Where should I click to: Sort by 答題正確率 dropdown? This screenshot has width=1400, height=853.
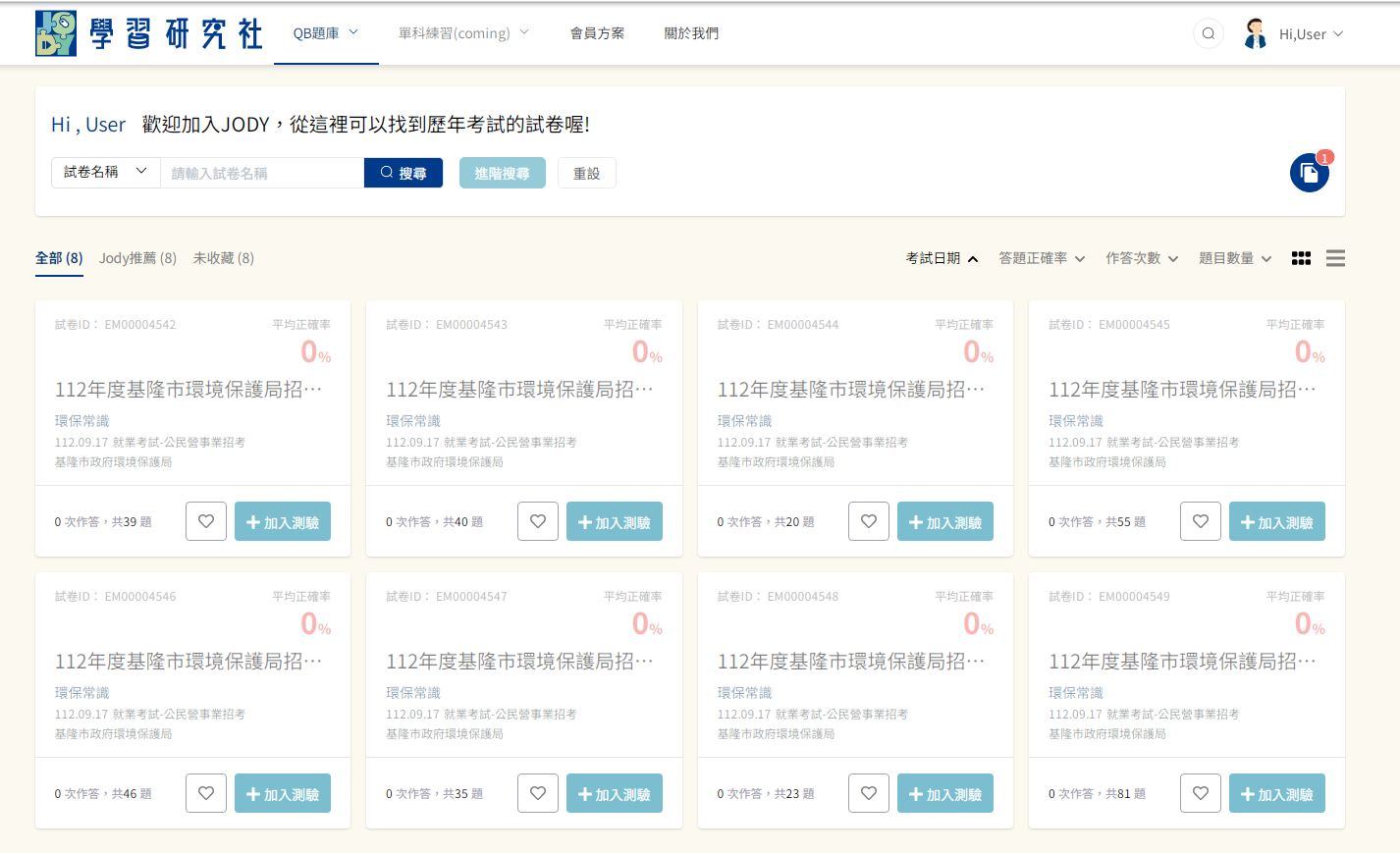[x=1041, y=258]
